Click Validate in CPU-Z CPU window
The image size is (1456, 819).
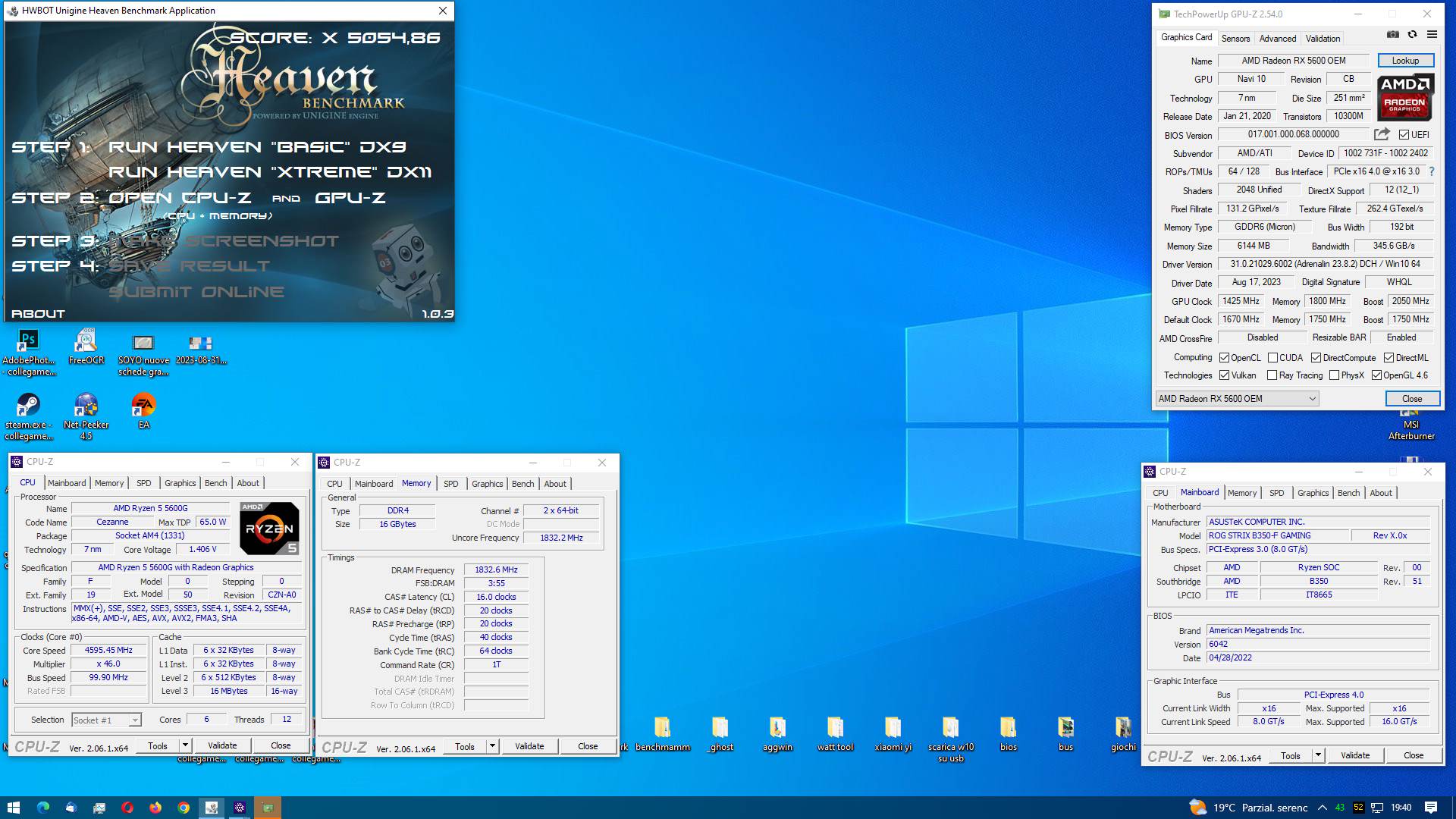222,745
